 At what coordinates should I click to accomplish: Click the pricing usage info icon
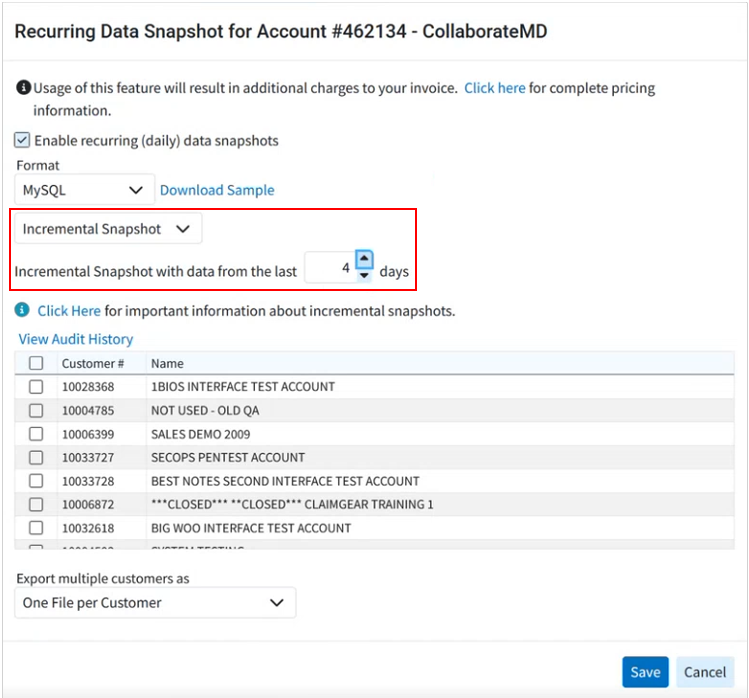tap(23, 88)
